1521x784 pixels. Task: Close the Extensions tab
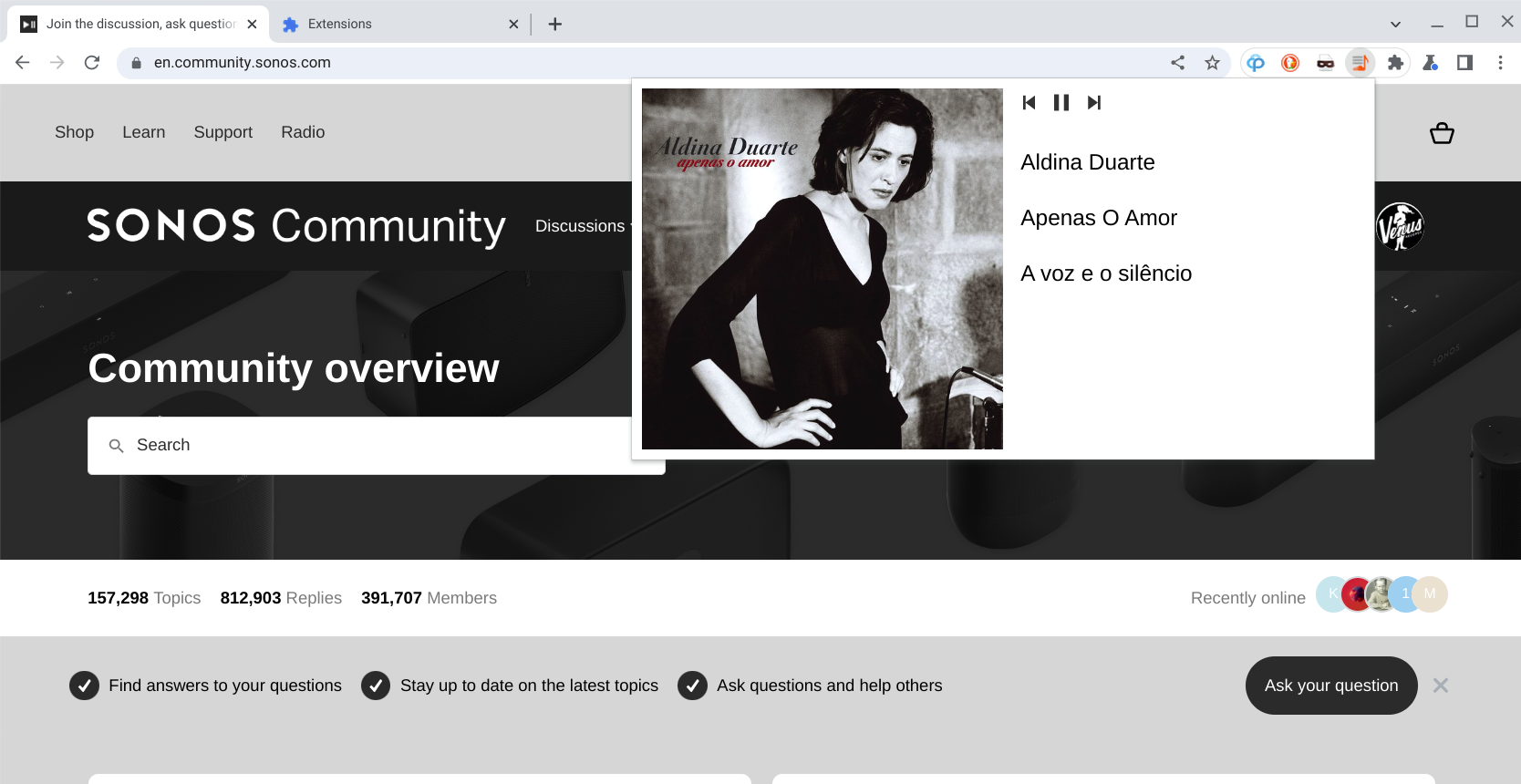tap(513, 24)
